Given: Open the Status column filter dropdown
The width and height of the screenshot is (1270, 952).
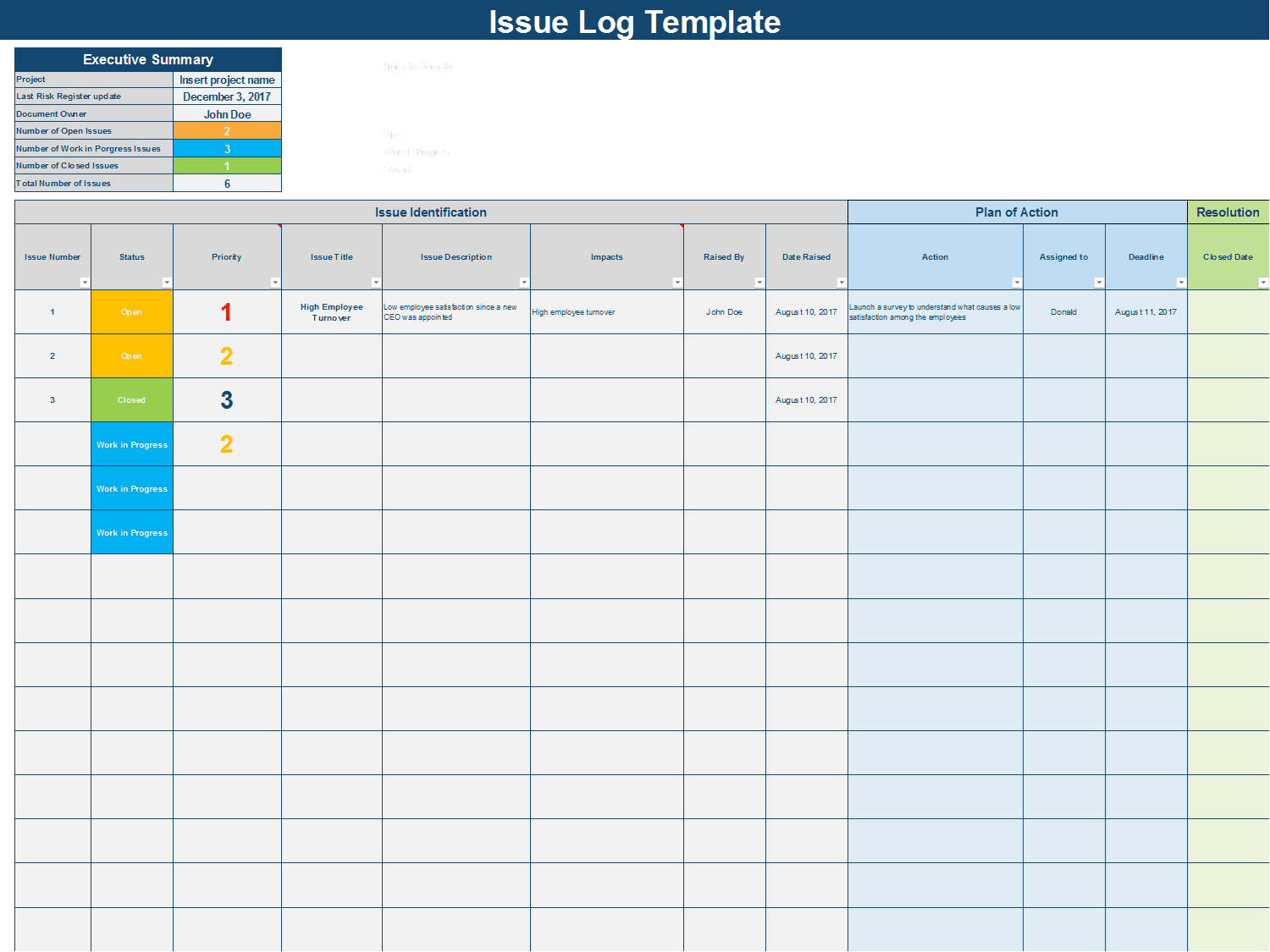Looking at the screenshot, I should (x=167, y=283).
